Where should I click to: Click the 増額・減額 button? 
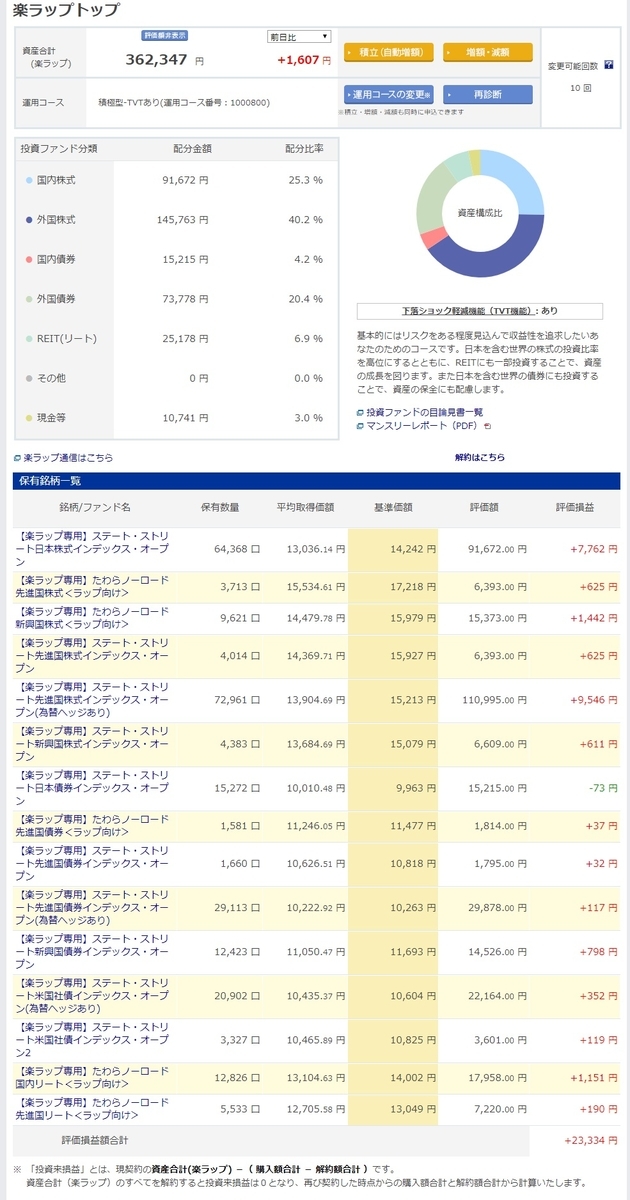488,52
